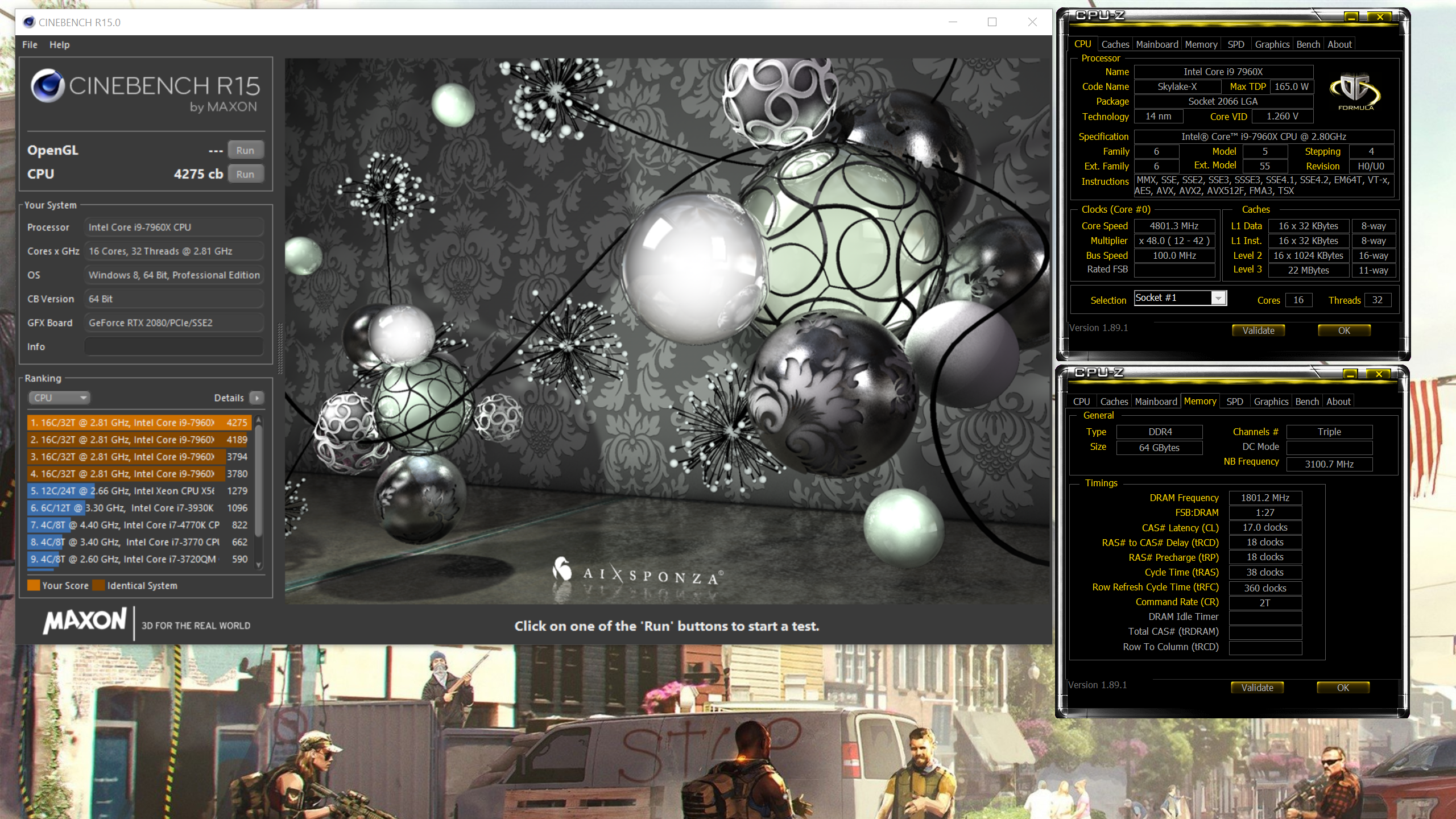The image size is (1456, 819).
Task: Select ranking row 4 with score 3780
Action: coord(139,474)
